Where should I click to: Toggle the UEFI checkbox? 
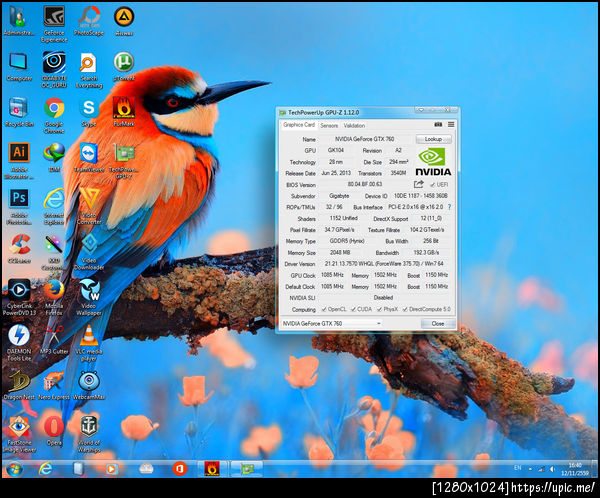[432, 184]
